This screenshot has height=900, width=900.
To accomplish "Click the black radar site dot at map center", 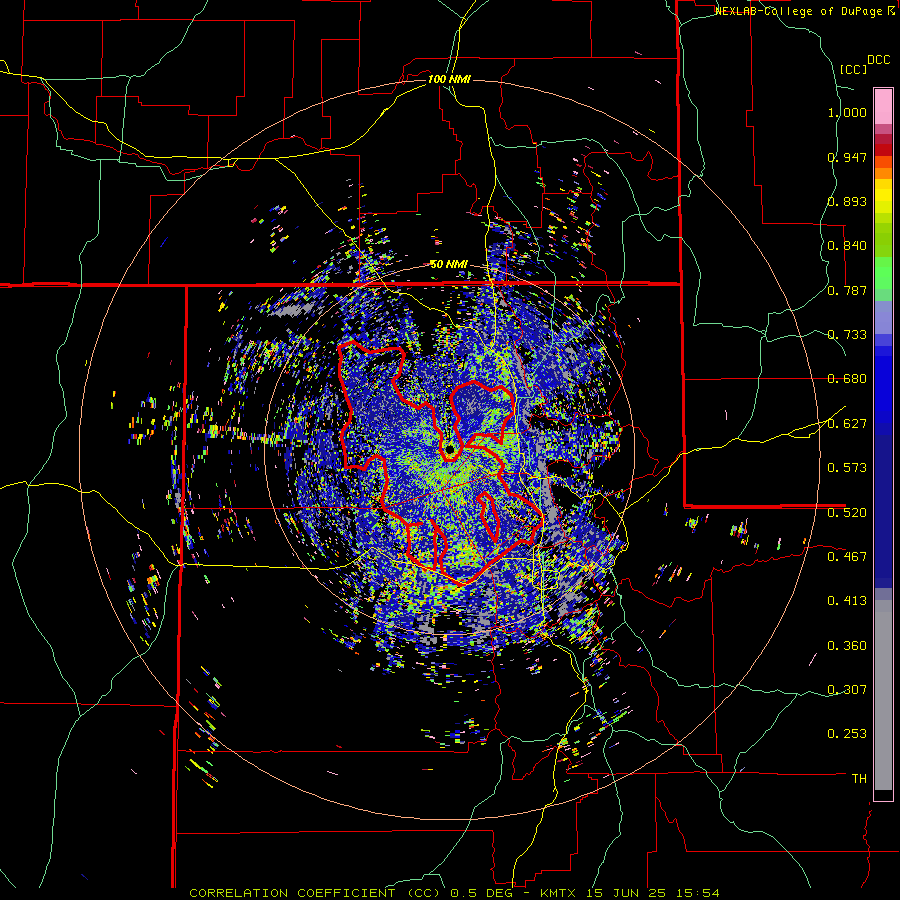I will (x=449, y=449).
